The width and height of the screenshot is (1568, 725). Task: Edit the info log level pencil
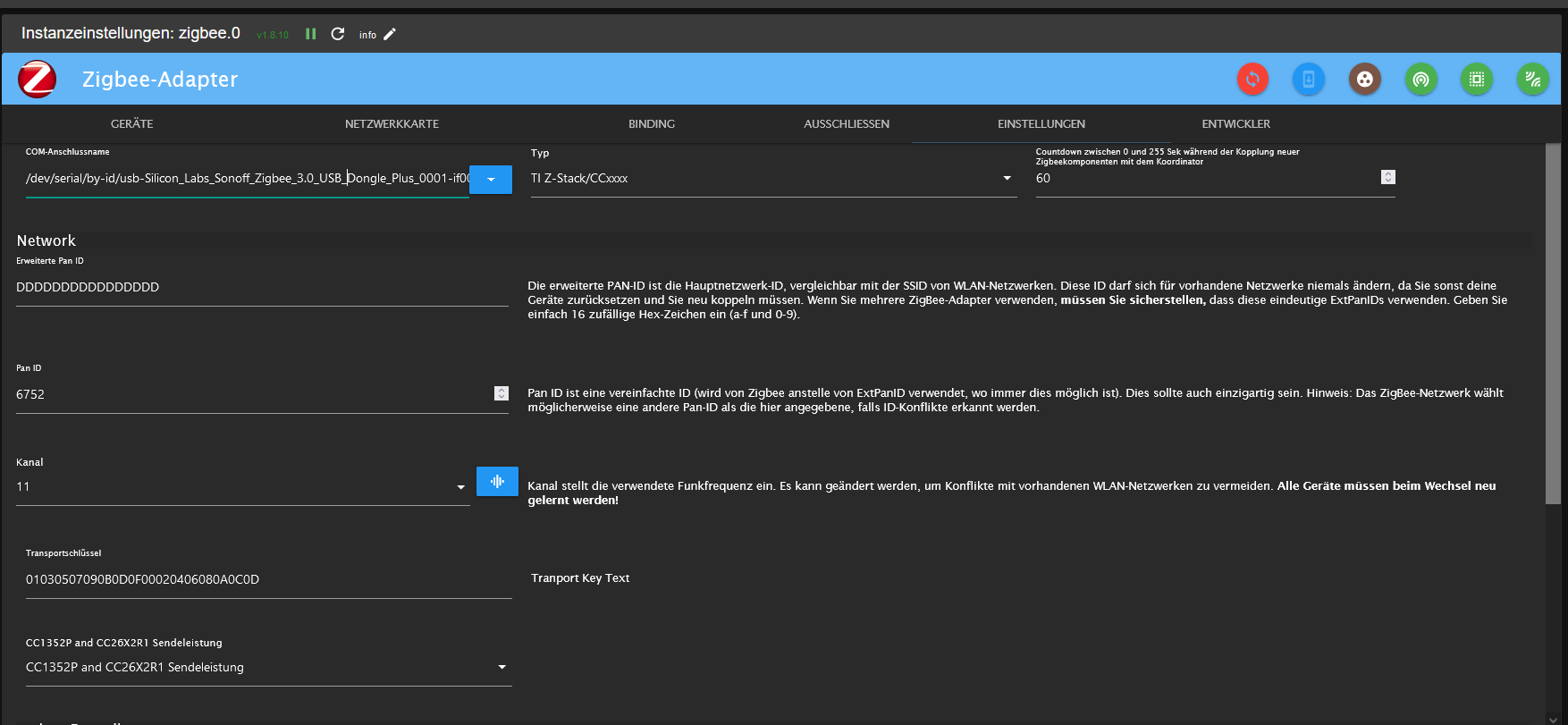click(390, 34)
